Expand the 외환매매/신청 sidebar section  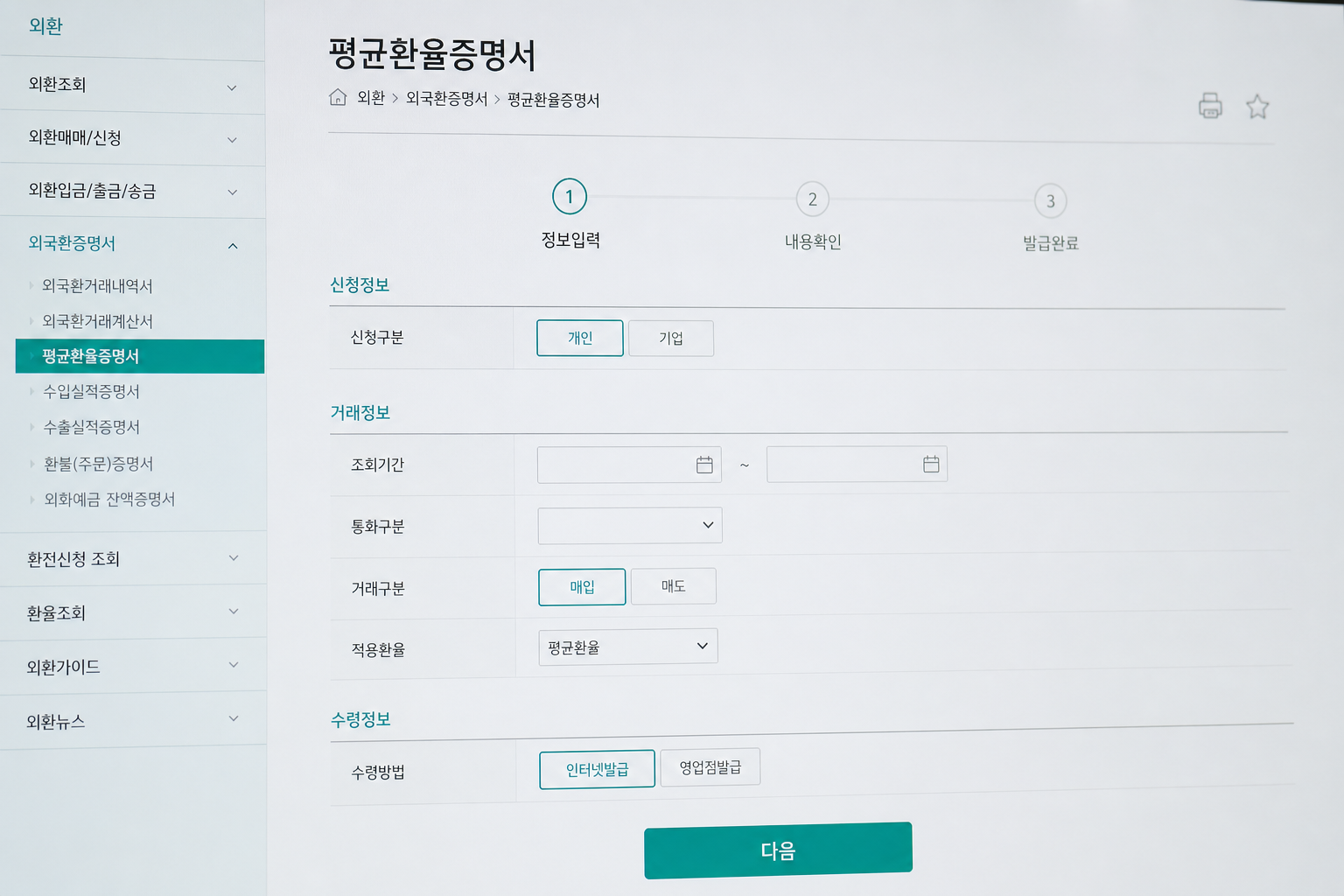tap(132, 138)
